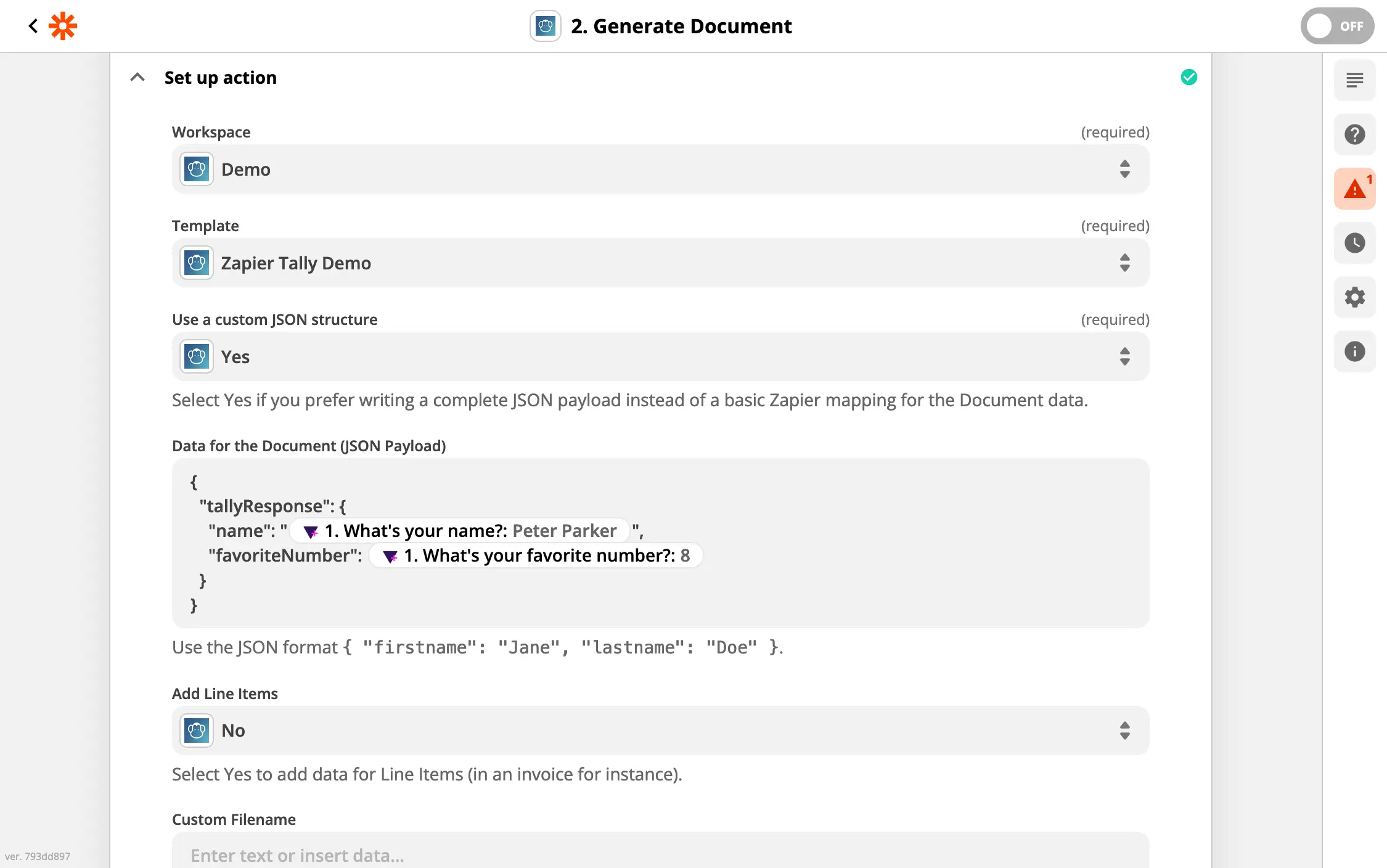
Task: Click the green checkmark on Set up action
Action: [x=1189, y=77]
